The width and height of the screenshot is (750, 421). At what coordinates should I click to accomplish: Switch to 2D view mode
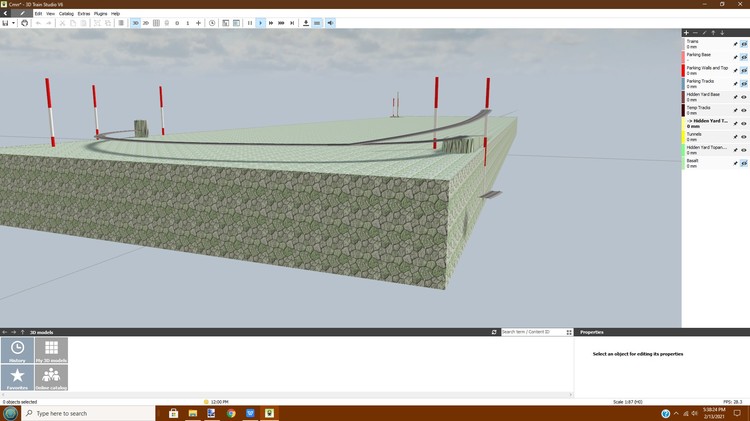pos(146,22)
